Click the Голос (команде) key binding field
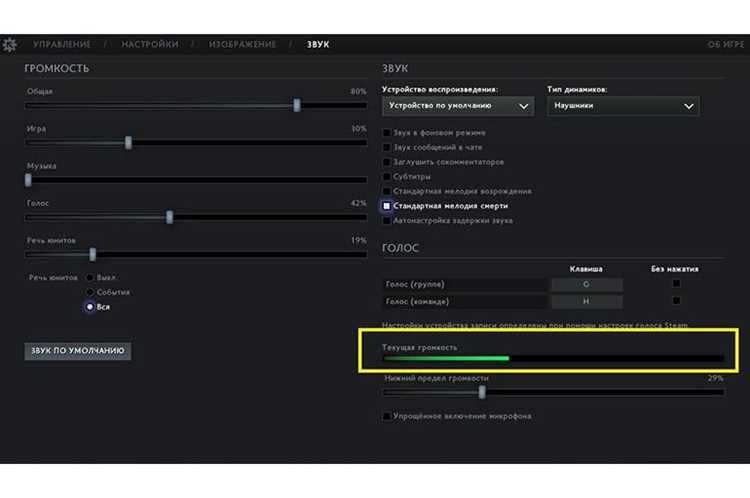This screenshot has width=750, height=498. point(587,301)
